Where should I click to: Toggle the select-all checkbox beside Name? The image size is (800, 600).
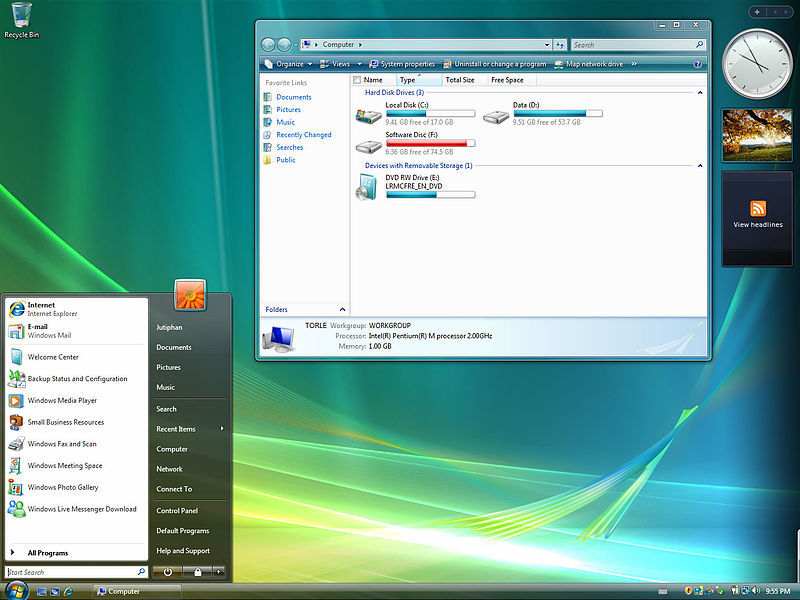pyautogui.click(x=357, y=80)
